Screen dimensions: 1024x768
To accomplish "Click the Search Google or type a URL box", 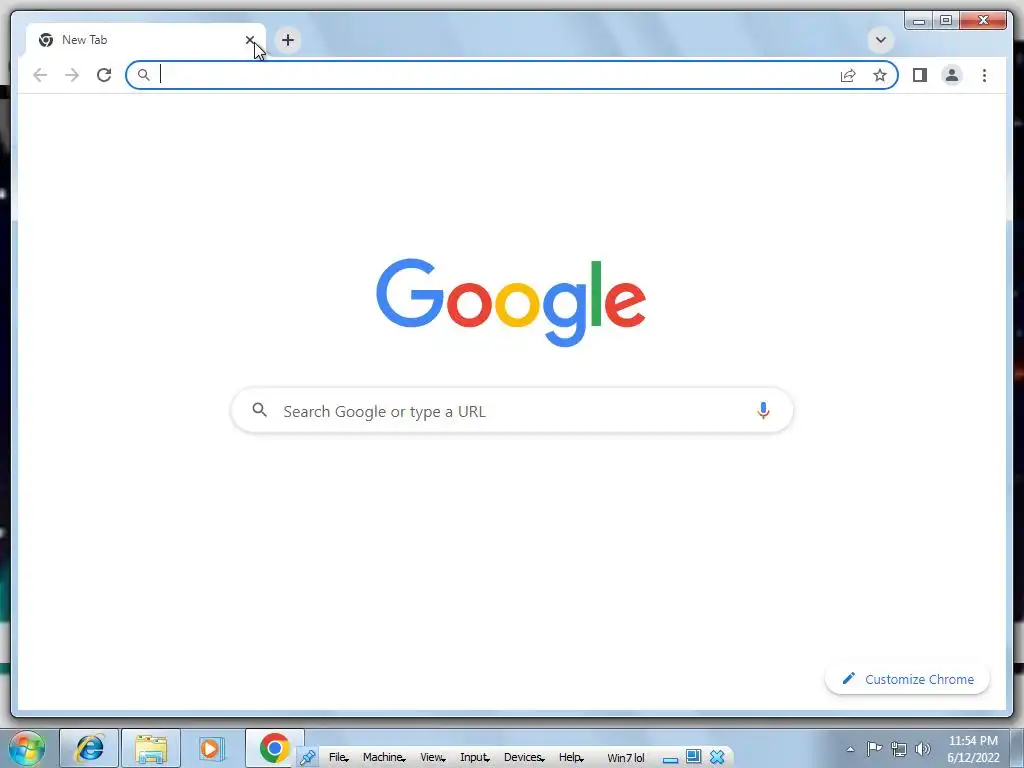I will pyautogui.click(x=512, y=411).
